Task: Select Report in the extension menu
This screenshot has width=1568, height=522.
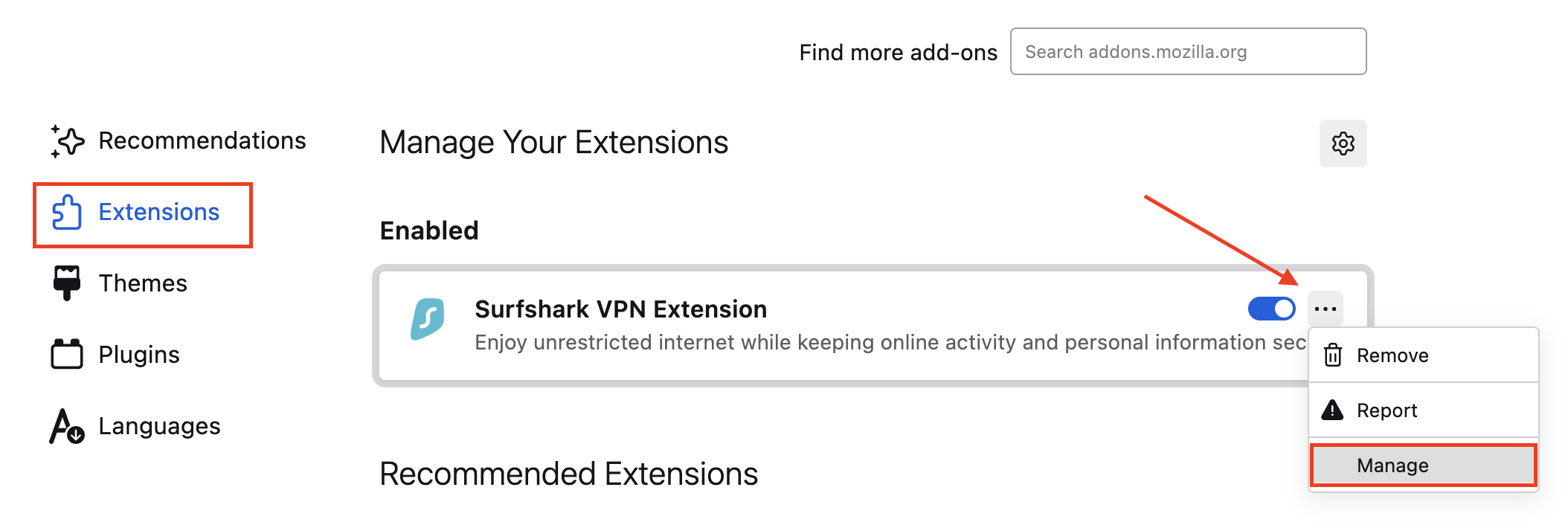Action: [1387, 410]
